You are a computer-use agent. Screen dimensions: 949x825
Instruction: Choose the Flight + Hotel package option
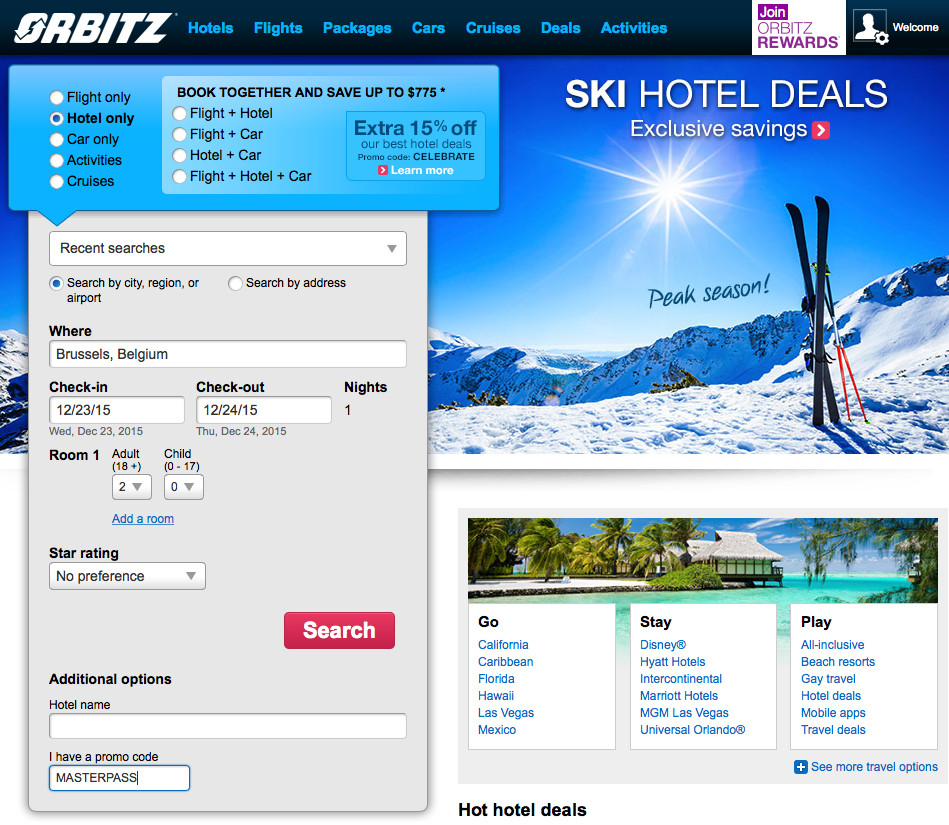pyautogui.click(x=179, y=113)
